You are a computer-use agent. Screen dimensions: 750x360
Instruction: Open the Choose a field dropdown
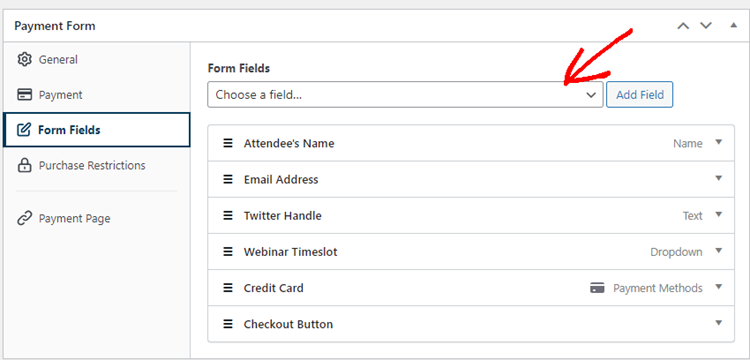pos(405,95)
